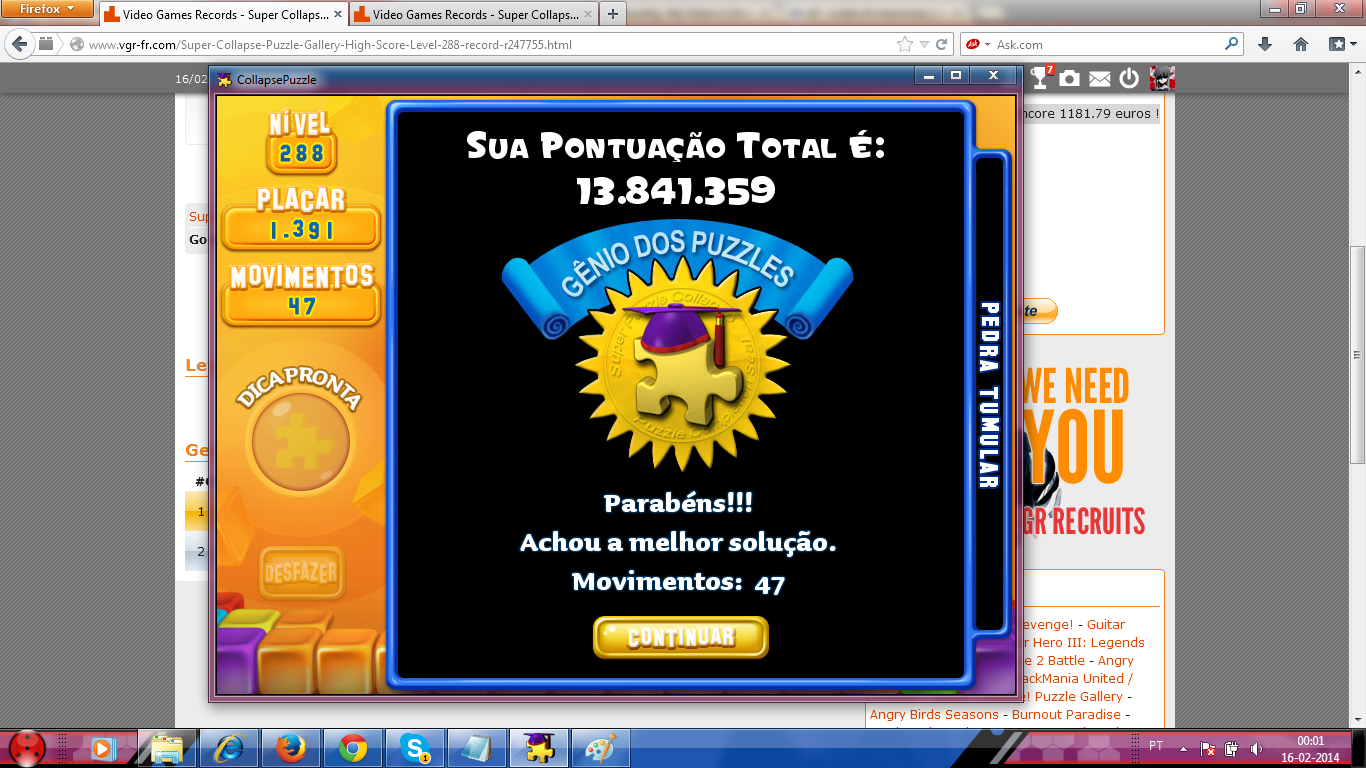The width and height of the screenshot is (1366, 768).
Task: Open the Firefox menu dropdown button
Action: point(48,9)
